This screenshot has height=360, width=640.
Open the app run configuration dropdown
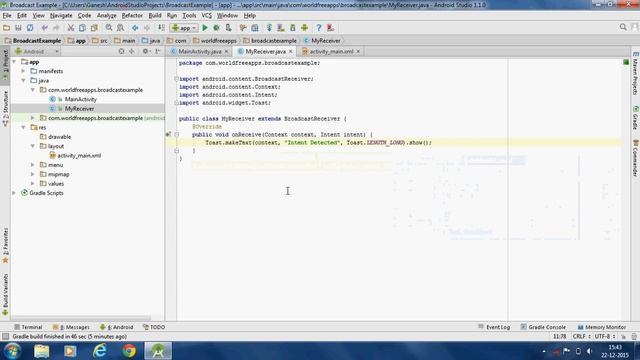point(184,28)
